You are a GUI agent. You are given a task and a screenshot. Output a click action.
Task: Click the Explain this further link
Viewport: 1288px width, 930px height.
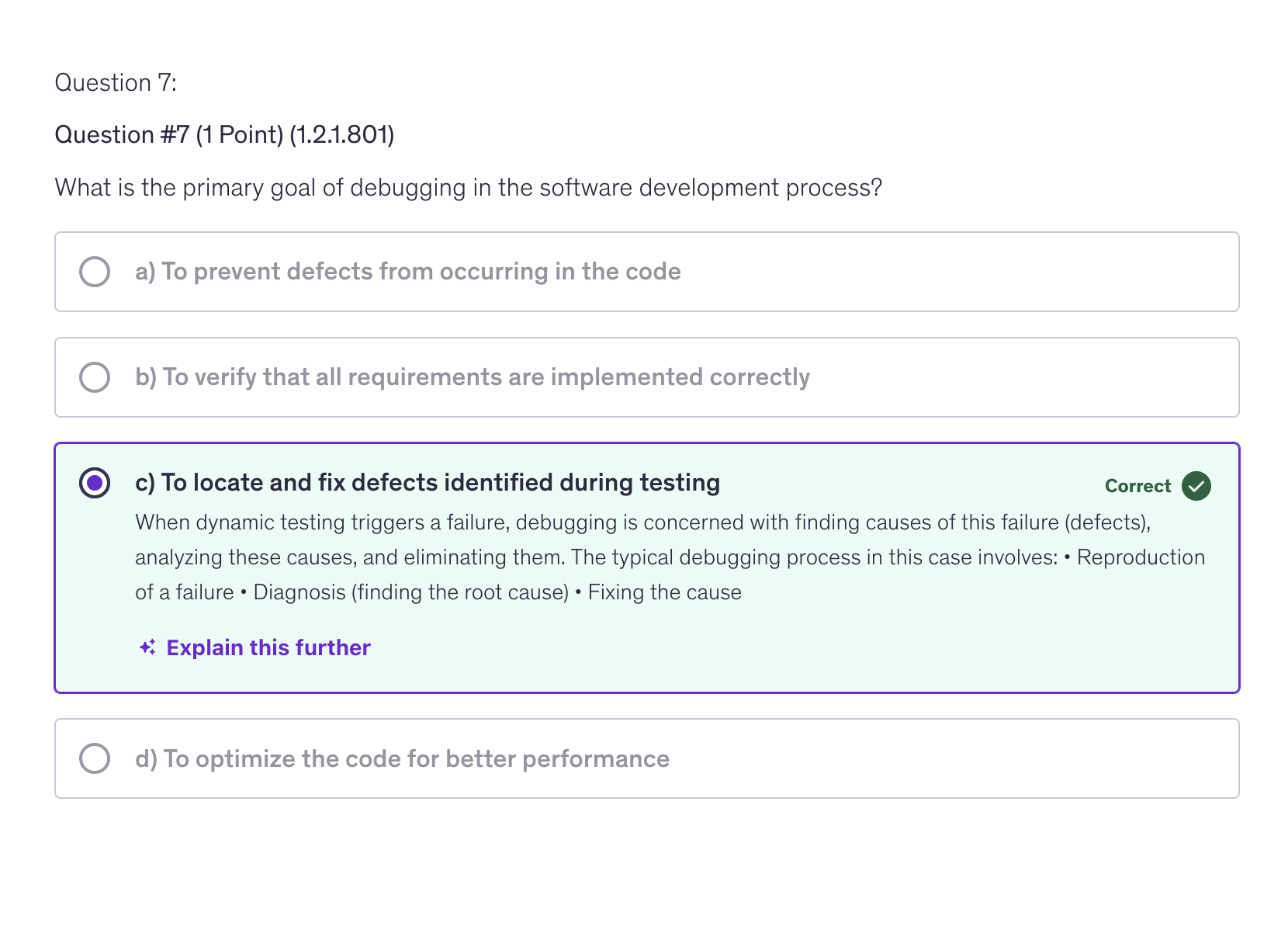click(268, 647)
